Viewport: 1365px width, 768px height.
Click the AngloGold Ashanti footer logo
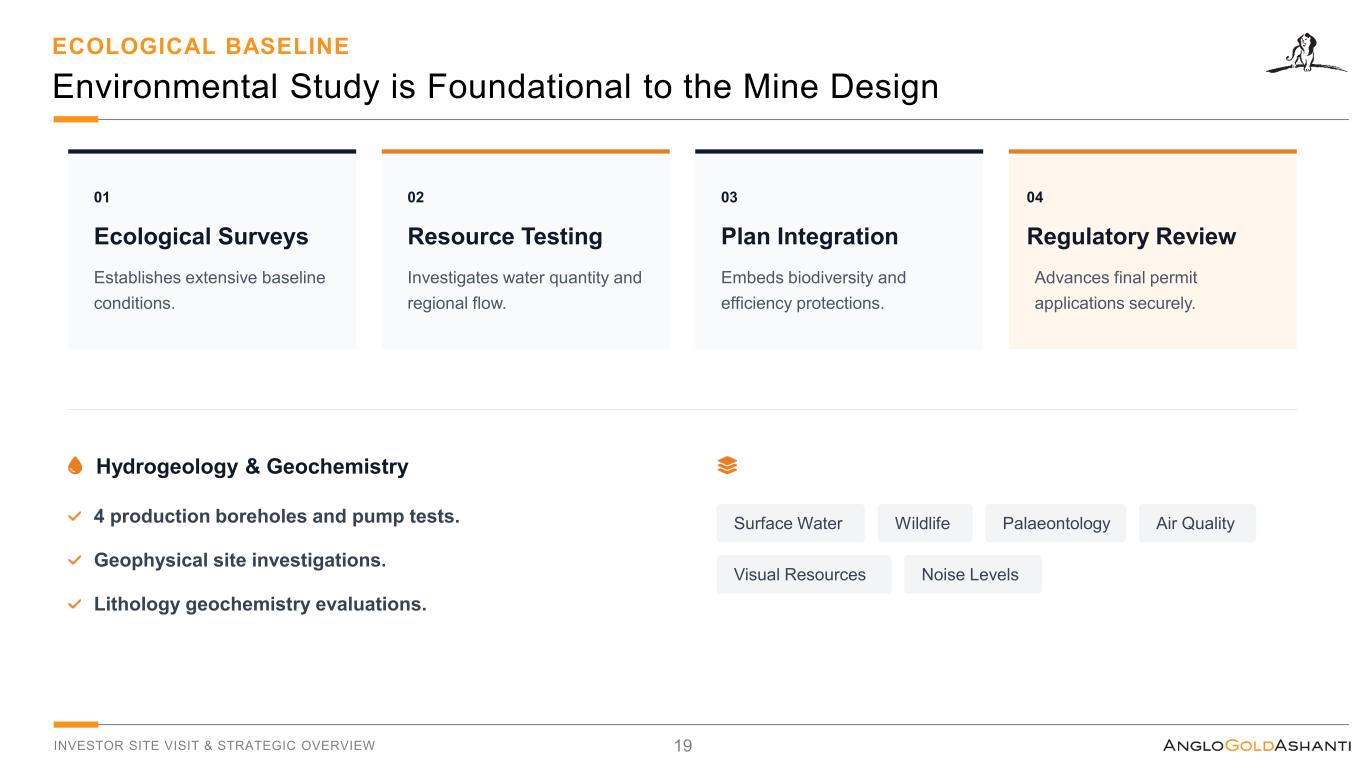click(1257, 745)
